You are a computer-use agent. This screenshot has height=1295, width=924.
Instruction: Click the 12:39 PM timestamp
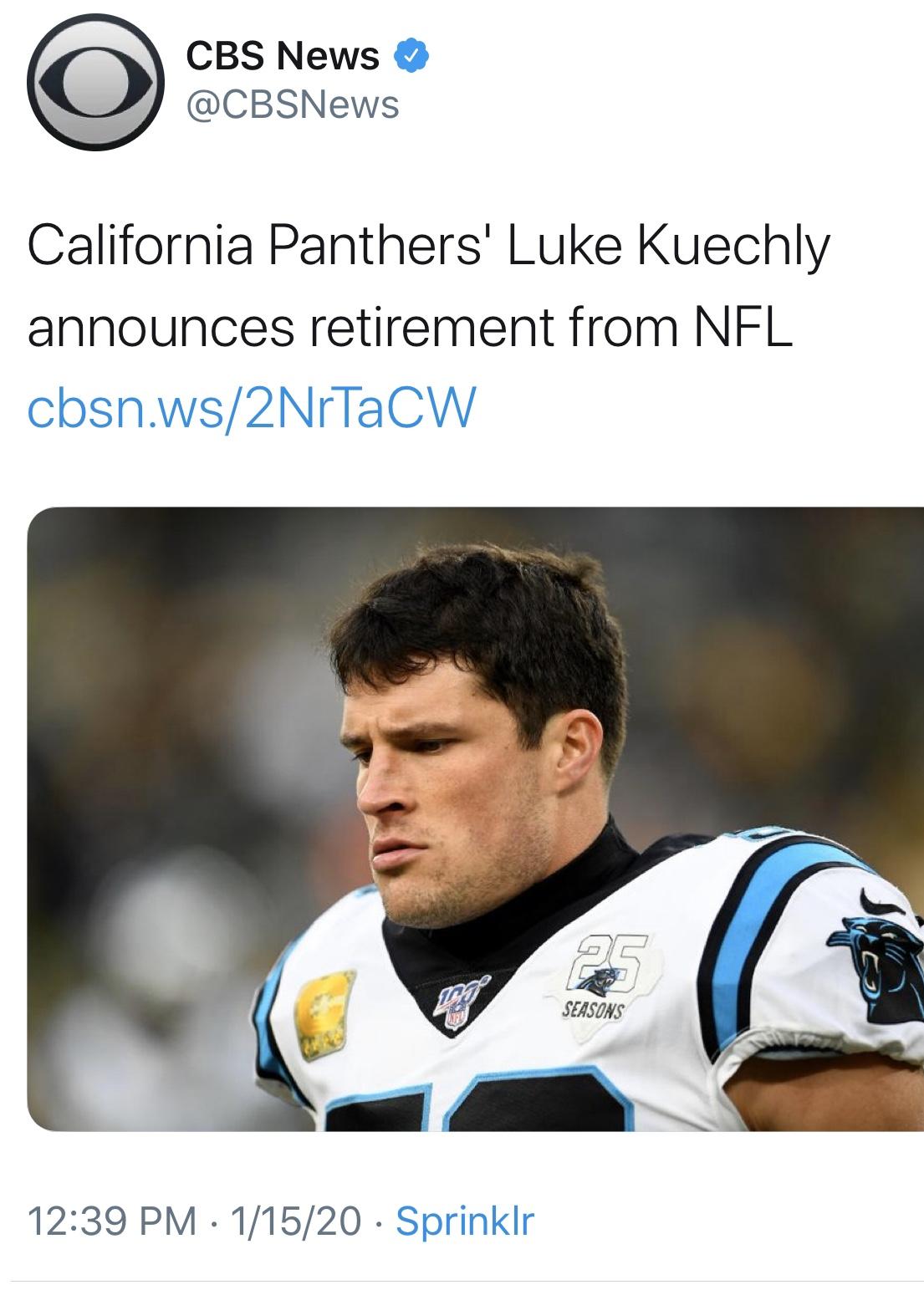113,1221
